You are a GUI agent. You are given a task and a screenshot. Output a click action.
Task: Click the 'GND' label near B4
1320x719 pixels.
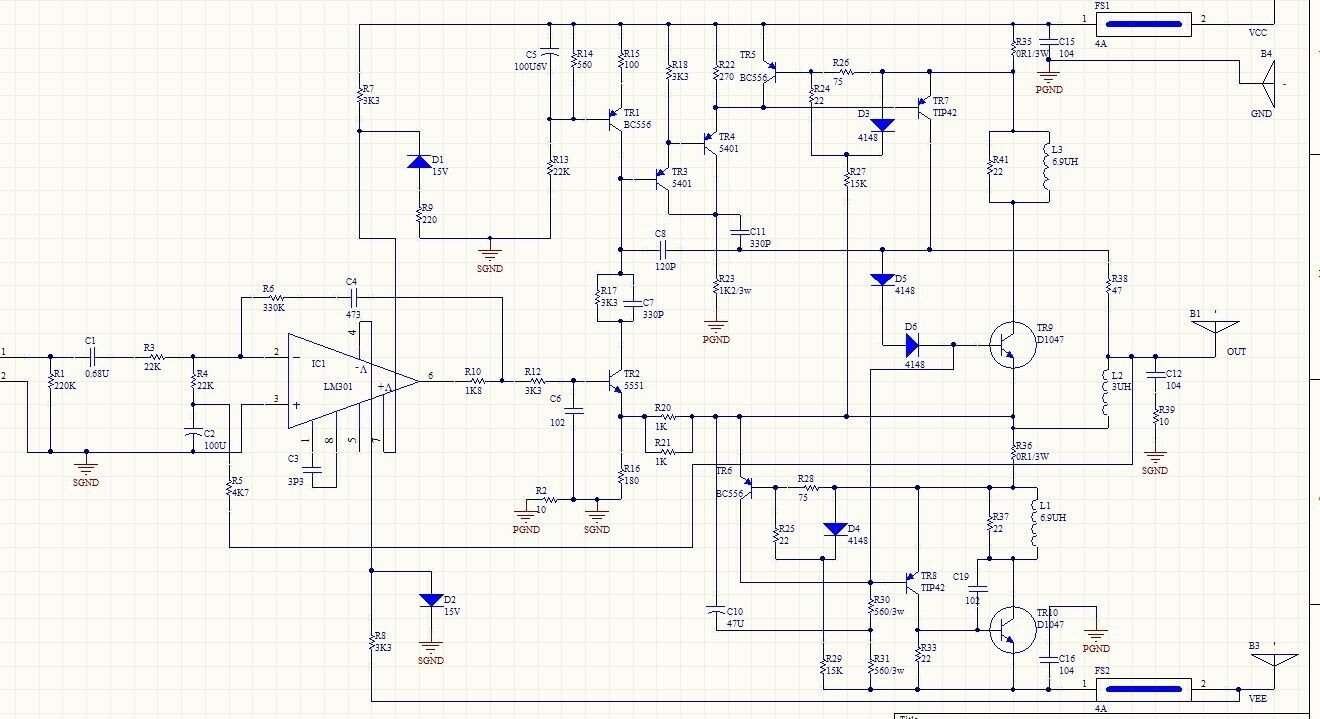pyautogui.click(x=1262, y=114)
